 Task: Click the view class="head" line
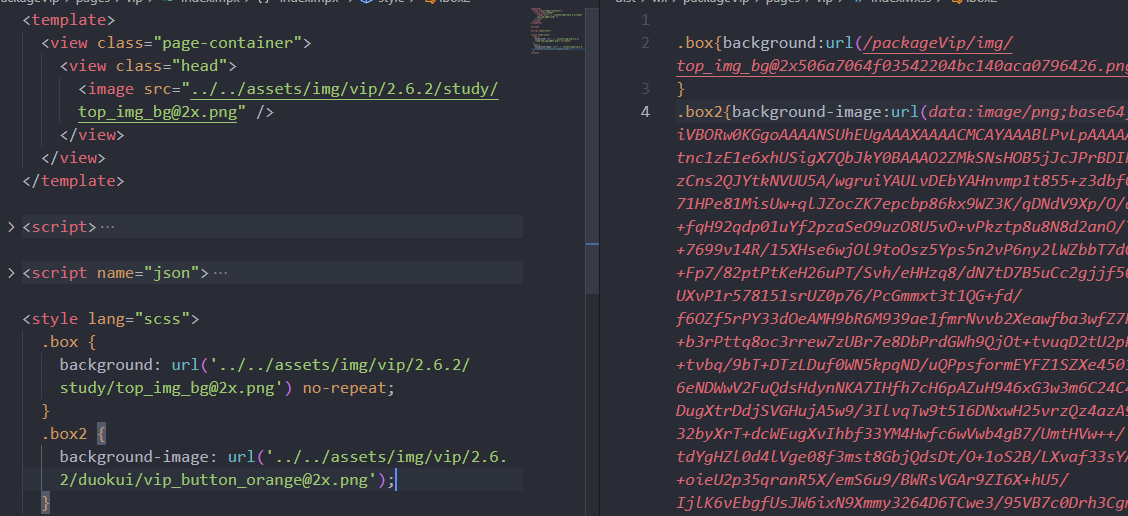(x=148, y=66)
